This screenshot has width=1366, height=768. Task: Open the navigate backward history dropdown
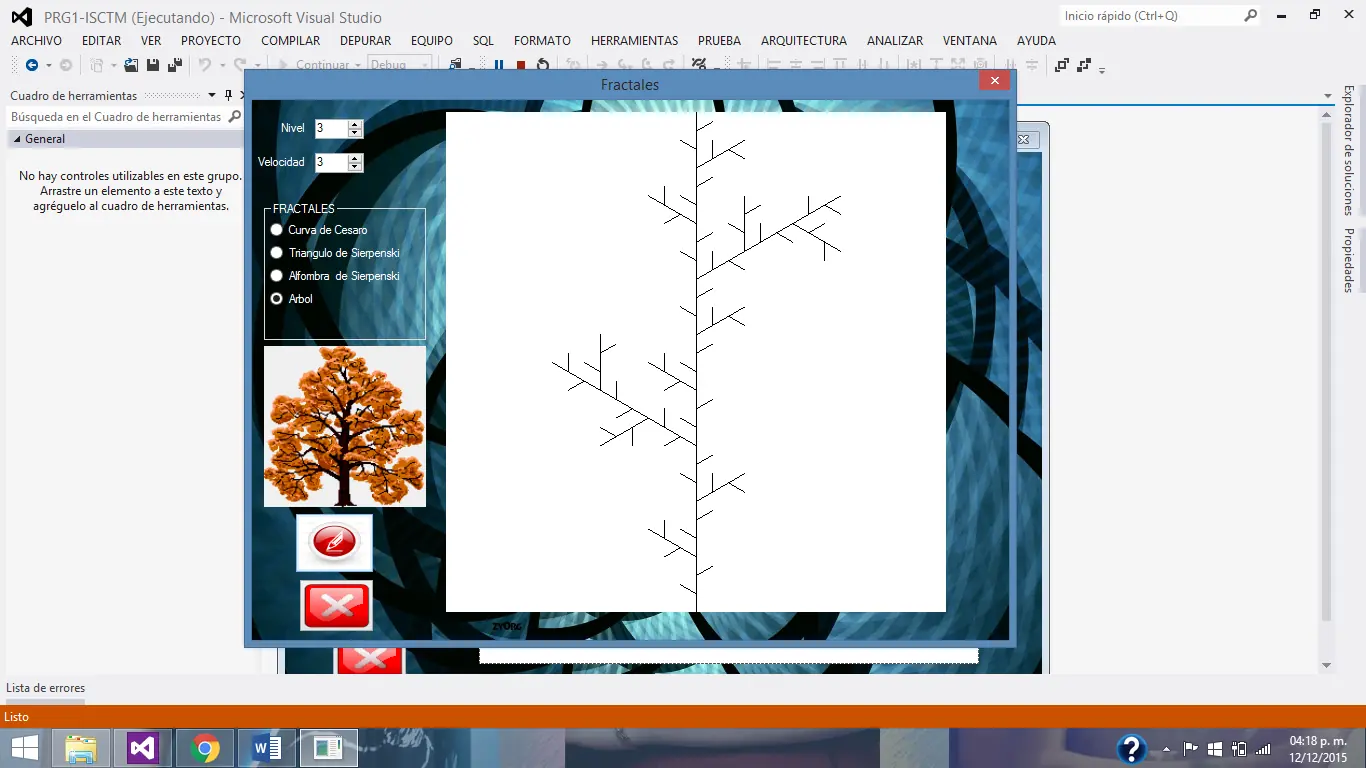[x=48, y=66]
